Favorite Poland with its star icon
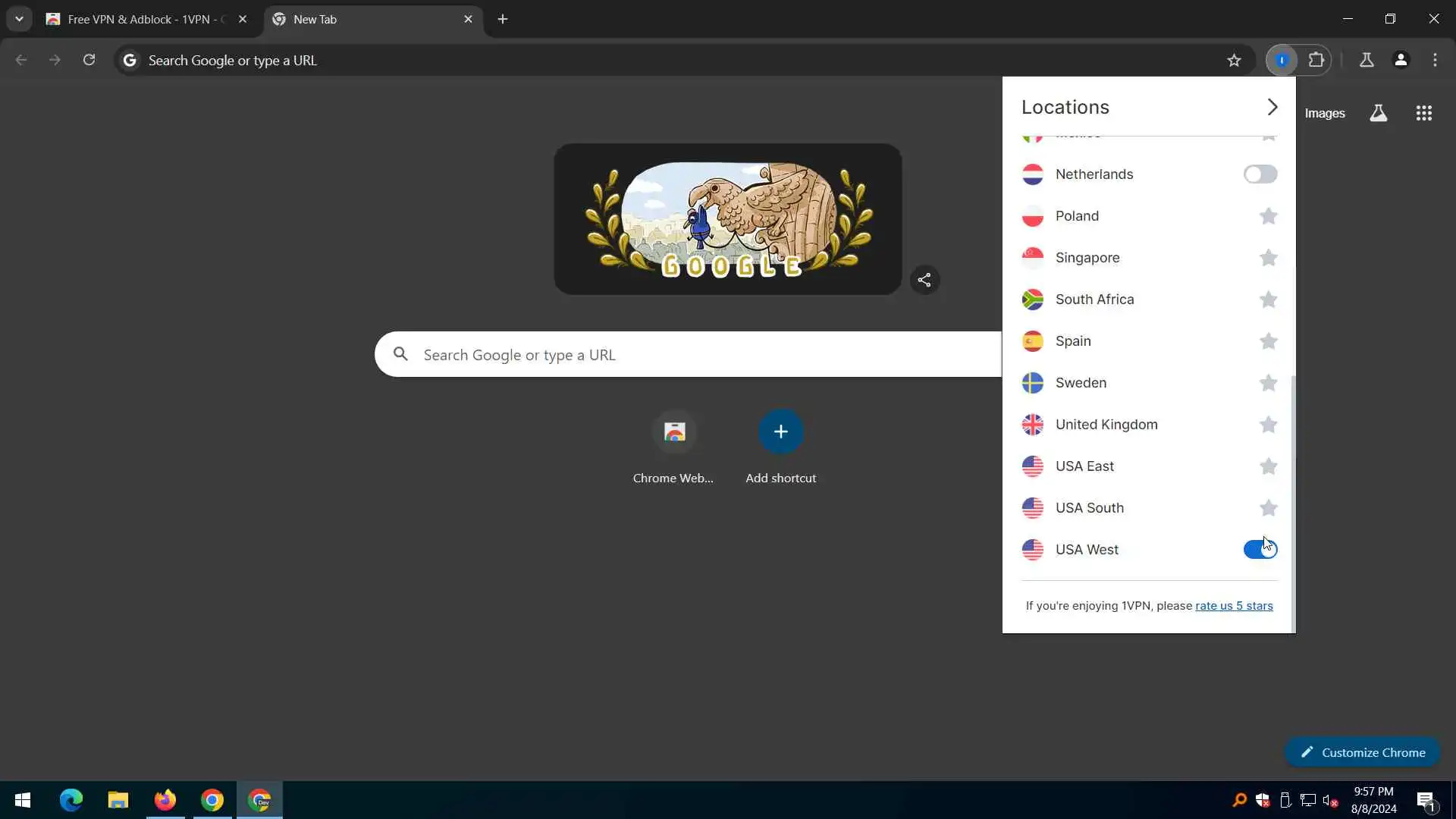 tap(1268, 216)
